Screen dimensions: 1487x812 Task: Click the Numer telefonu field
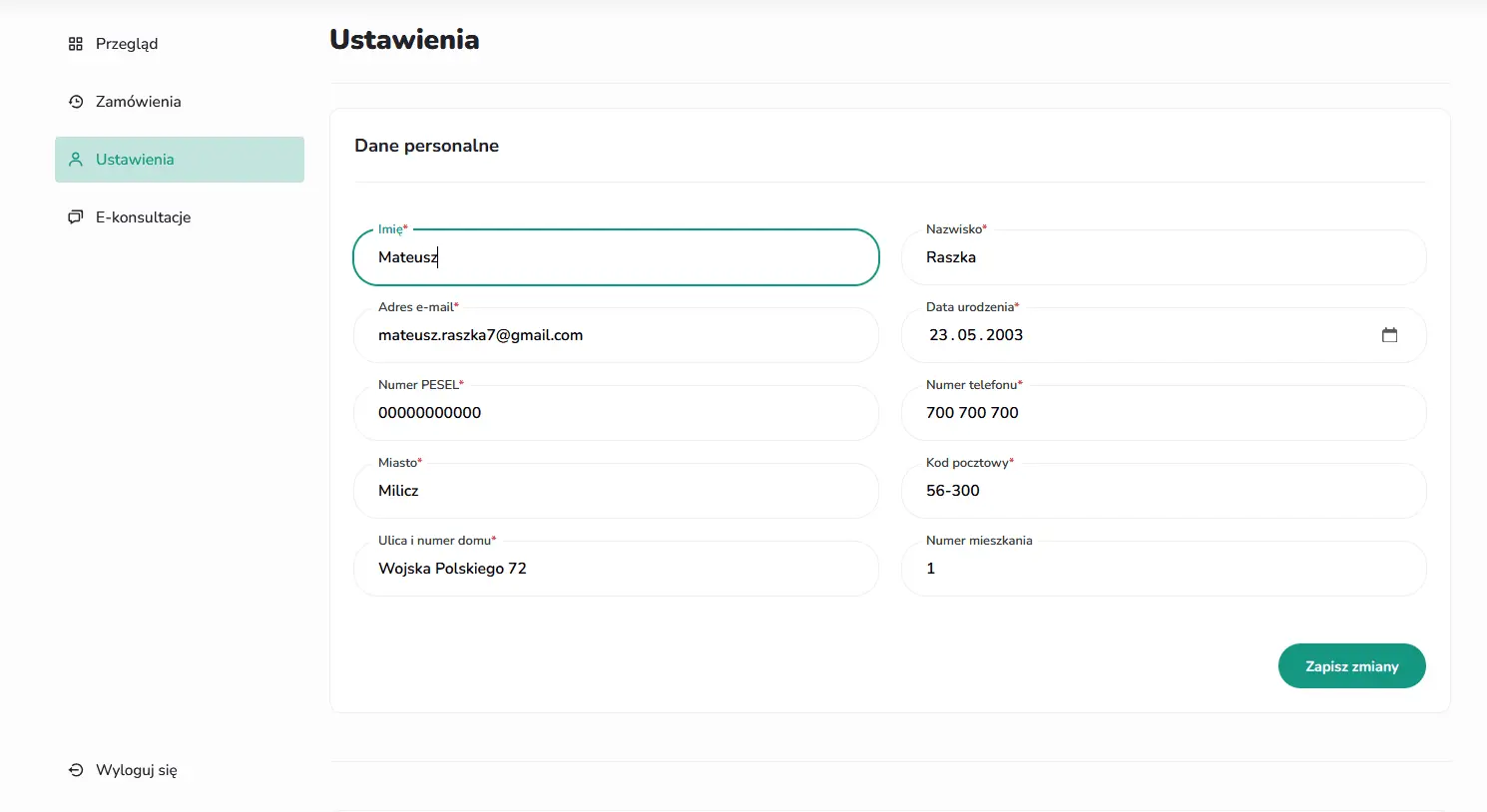point(1164,413)
